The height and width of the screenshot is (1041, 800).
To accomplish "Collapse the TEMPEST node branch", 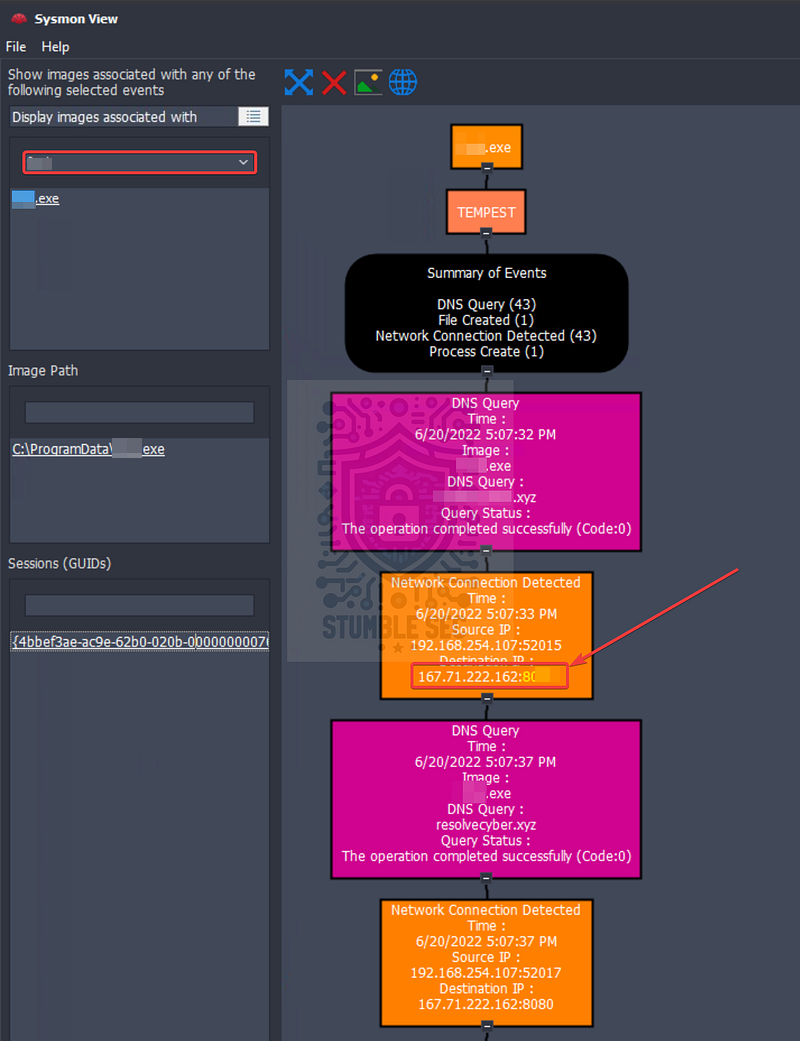I will (x=486, y=232).
